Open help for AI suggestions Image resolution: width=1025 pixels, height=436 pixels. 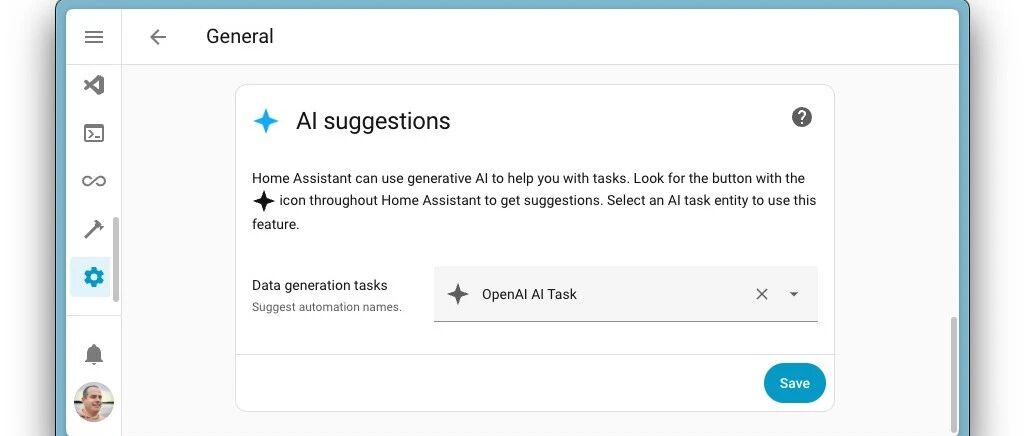pos(801,117)
